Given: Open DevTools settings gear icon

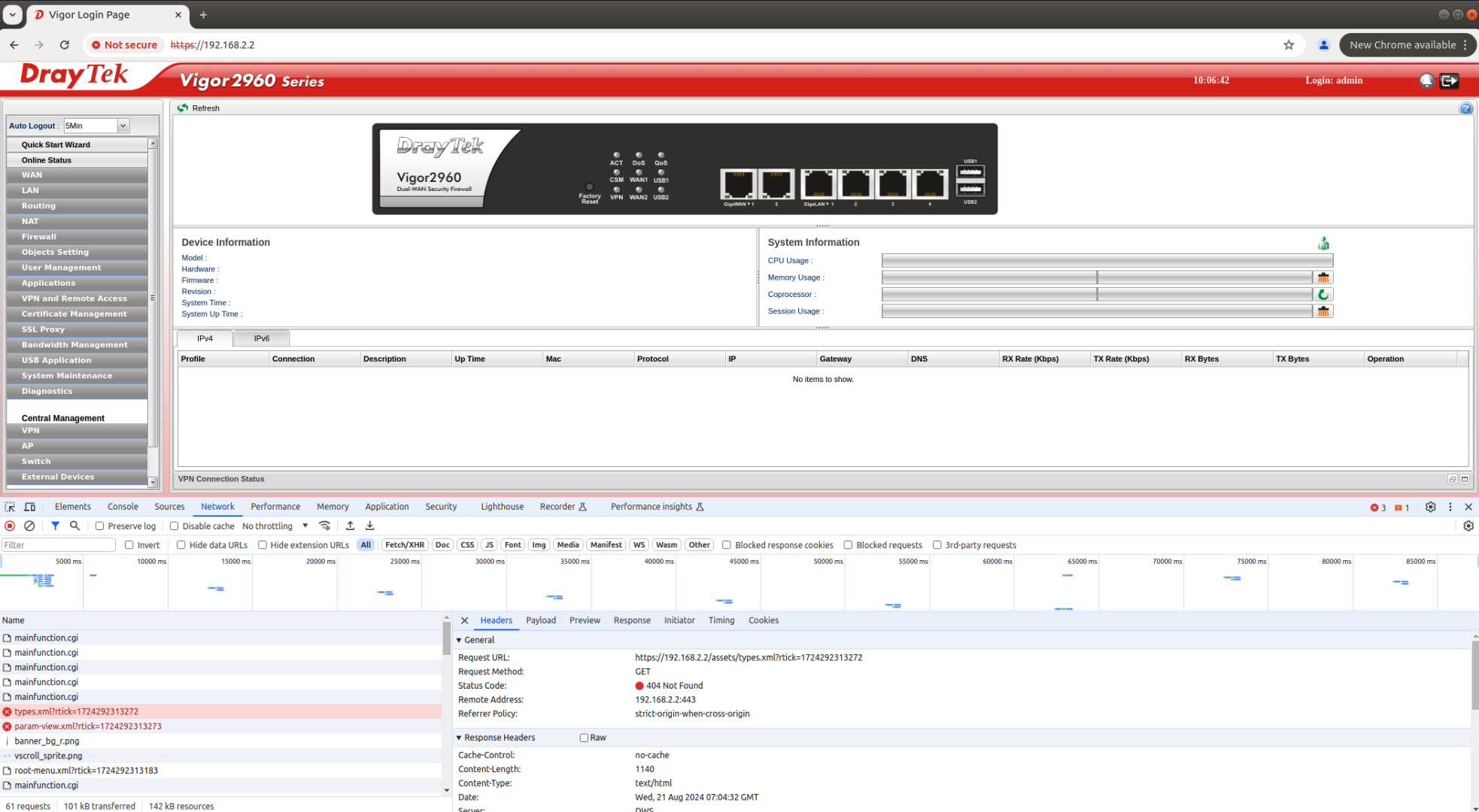Looking at the screenshot, I should pyautogui.click(x=1430, y=507).
